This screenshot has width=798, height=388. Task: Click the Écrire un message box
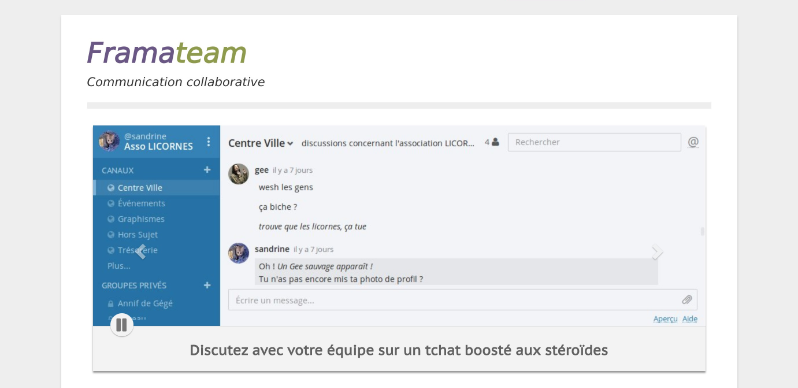[463, 300]
